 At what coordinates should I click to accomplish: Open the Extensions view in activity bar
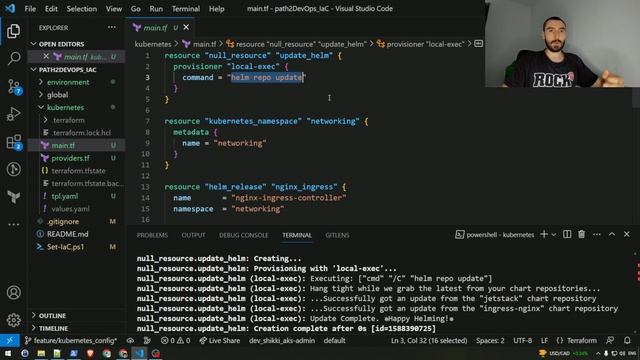[14, 142]
